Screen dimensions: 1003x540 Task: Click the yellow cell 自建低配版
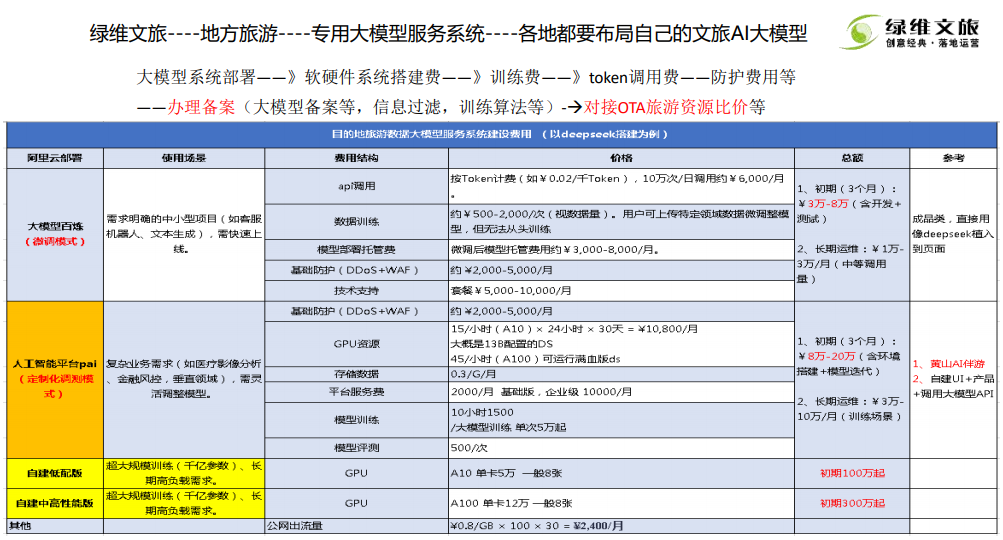55,473
